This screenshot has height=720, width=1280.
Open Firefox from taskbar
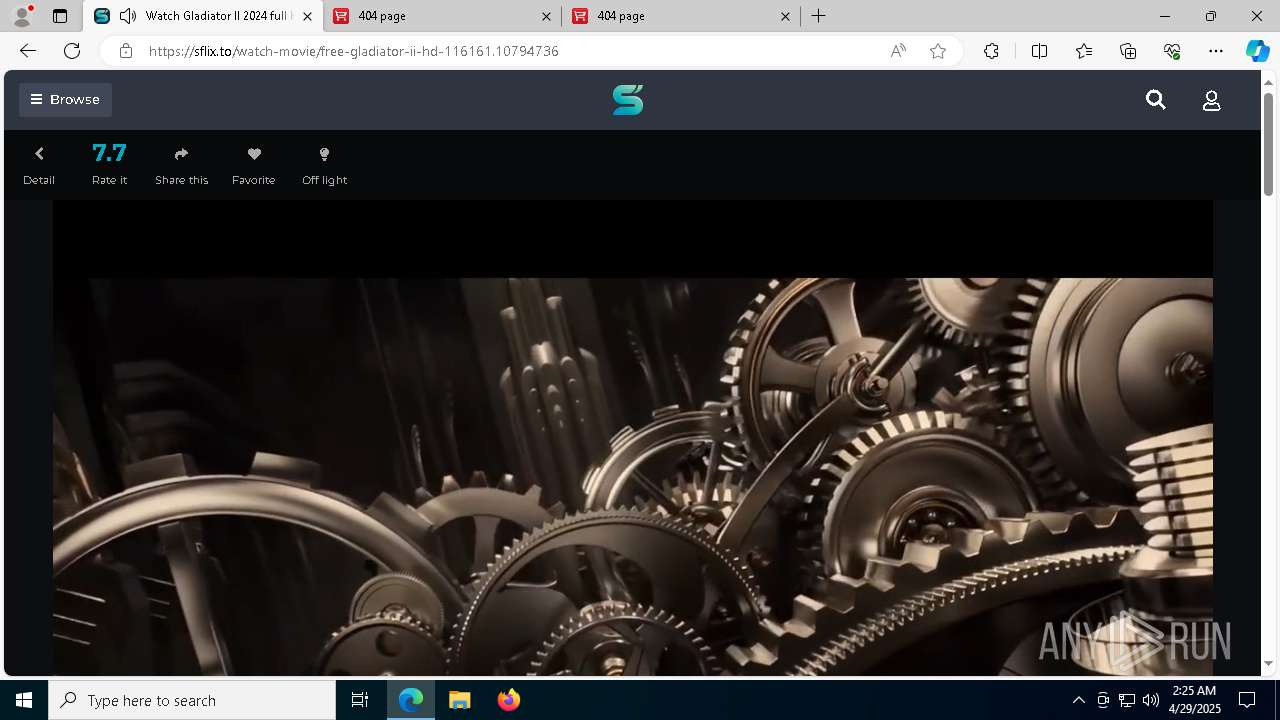pyautogui.click(x=508, y=700)
